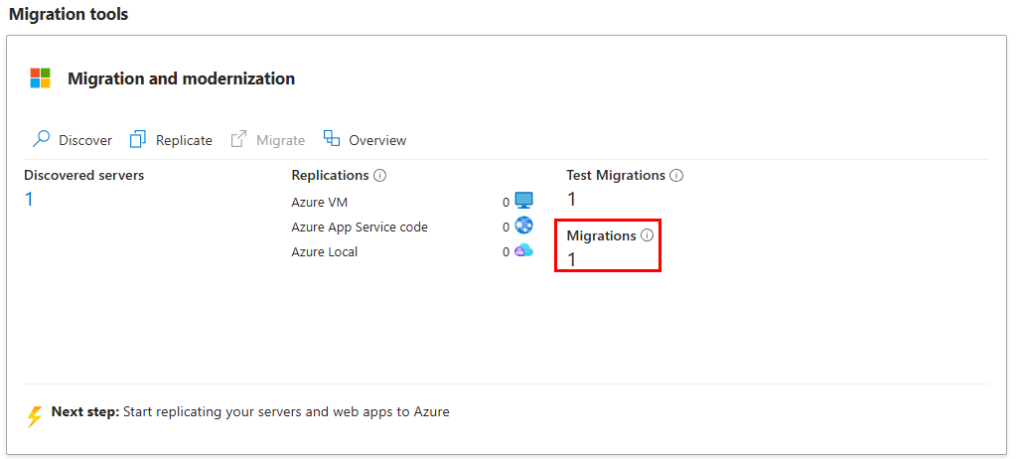This screenshot has width=1024, height=459.
Task: Click the Azure VM monitor icon
Action: coord(524,201)
